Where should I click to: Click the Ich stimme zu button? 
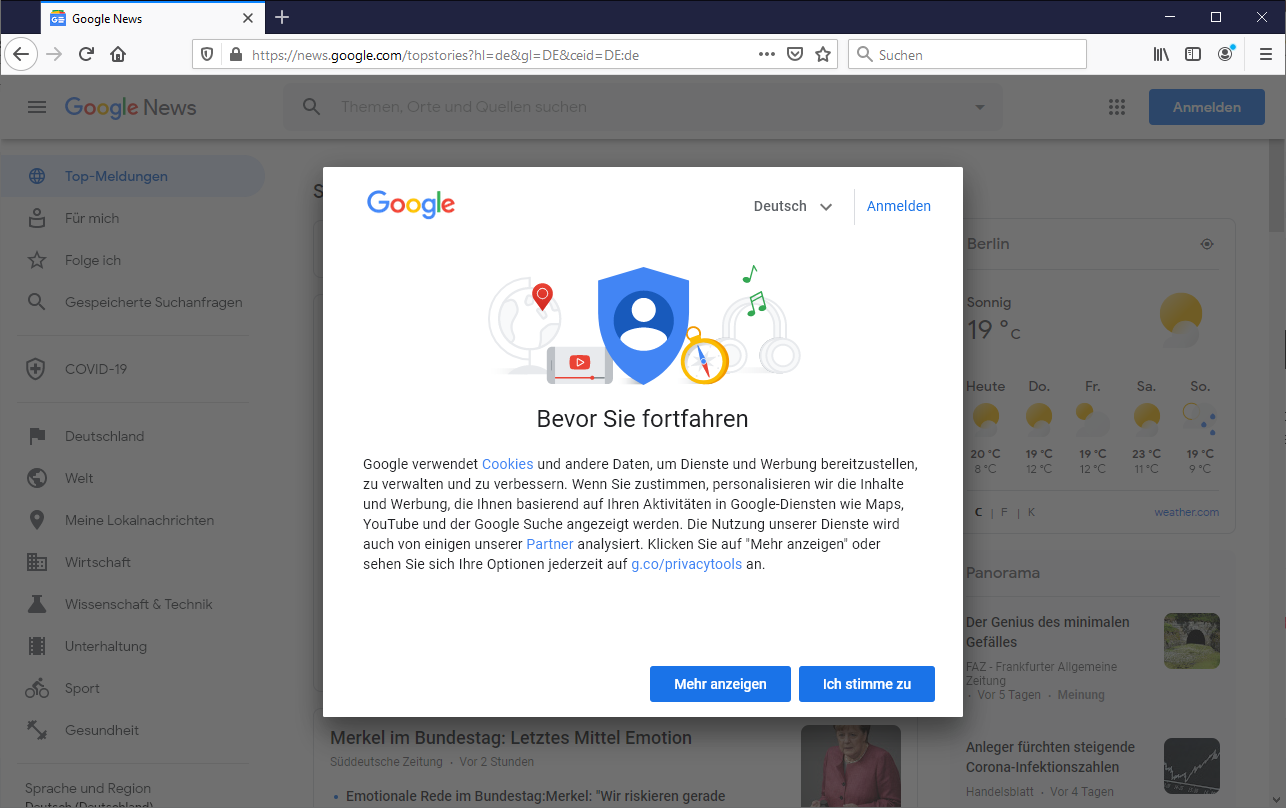867,684
